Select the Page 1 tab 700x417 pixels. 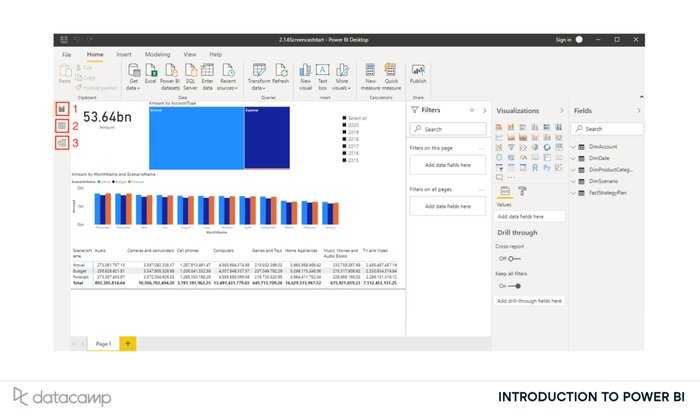[103, 344]
